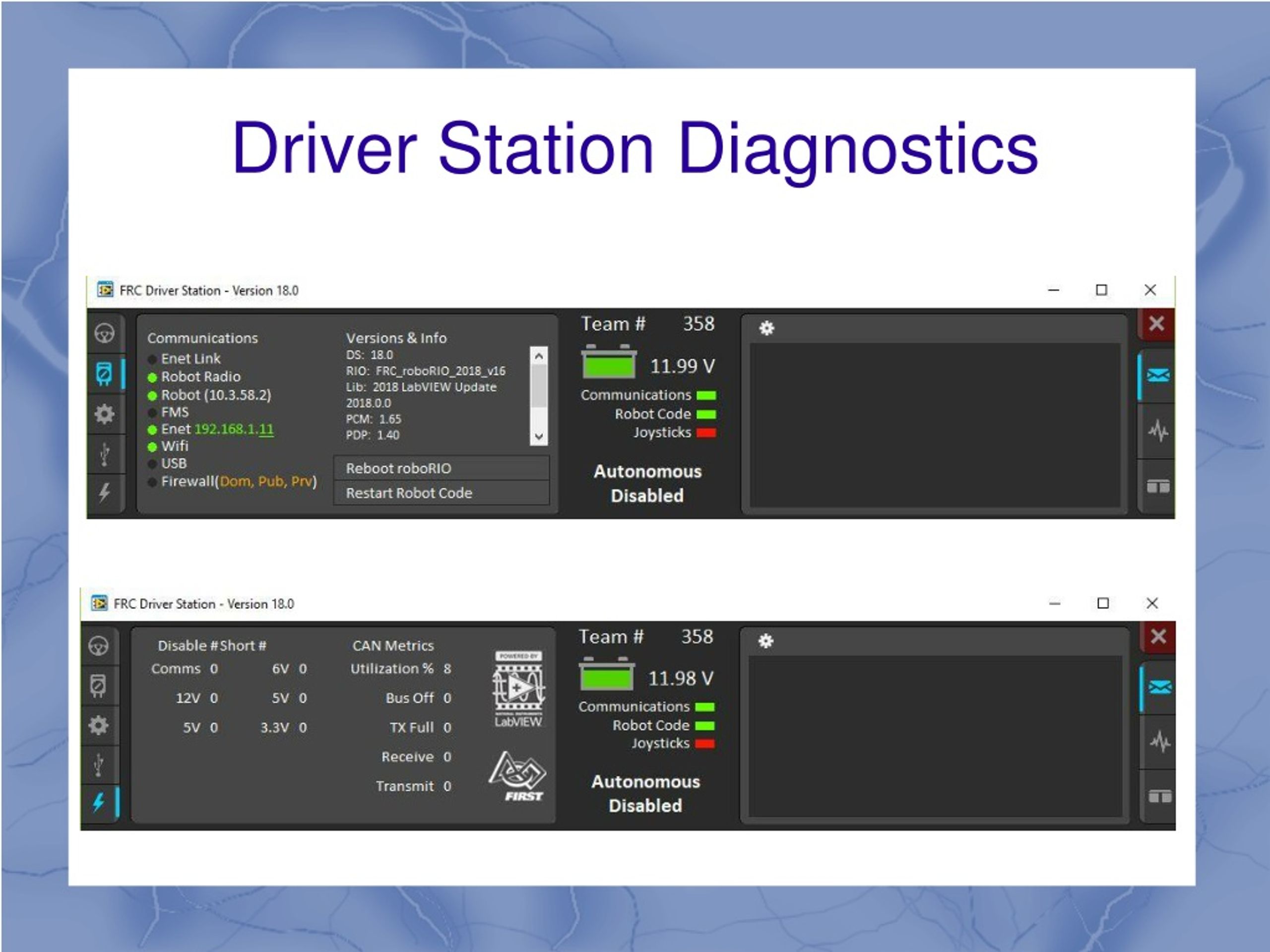The image size is (1270, 952).
Task: Click FRC Driver Station title icon, top window
Action: [x=105, y=290]
